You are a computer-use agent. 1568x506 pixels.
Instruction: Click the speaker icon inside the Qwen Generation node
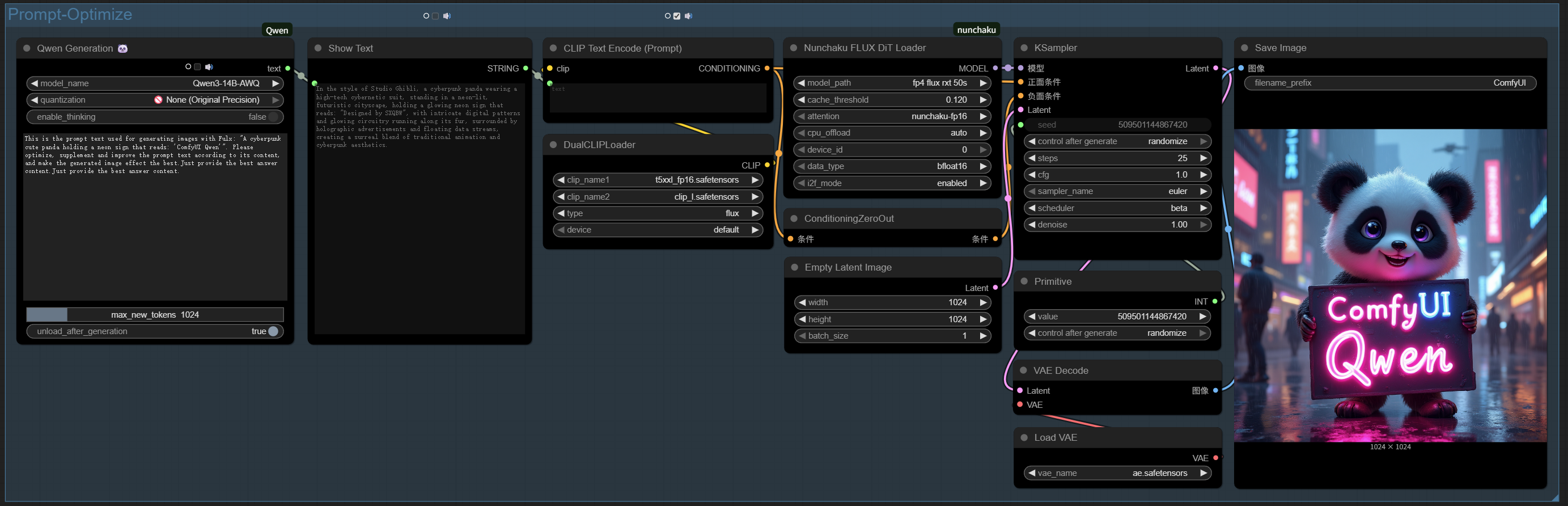pyautogui.click(x=209, y=67)
